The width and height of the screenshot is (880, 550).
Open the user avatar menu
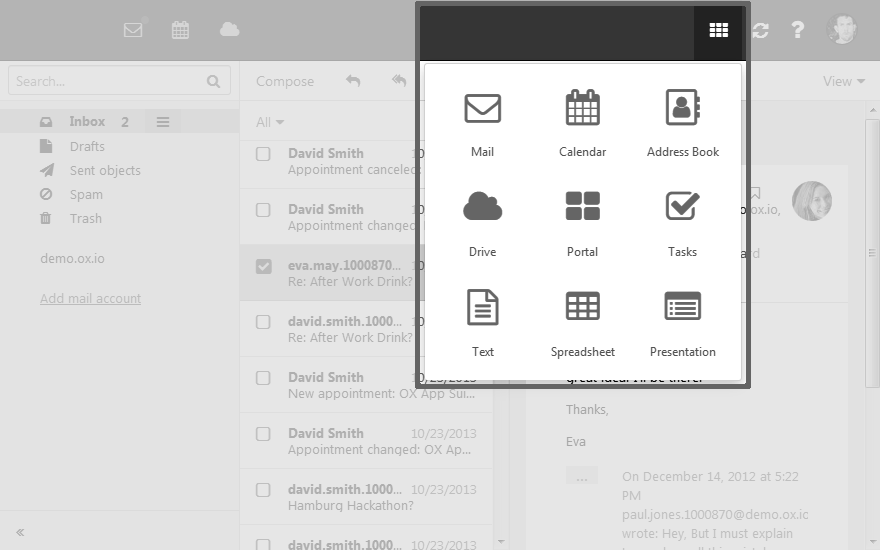point(841,29)
